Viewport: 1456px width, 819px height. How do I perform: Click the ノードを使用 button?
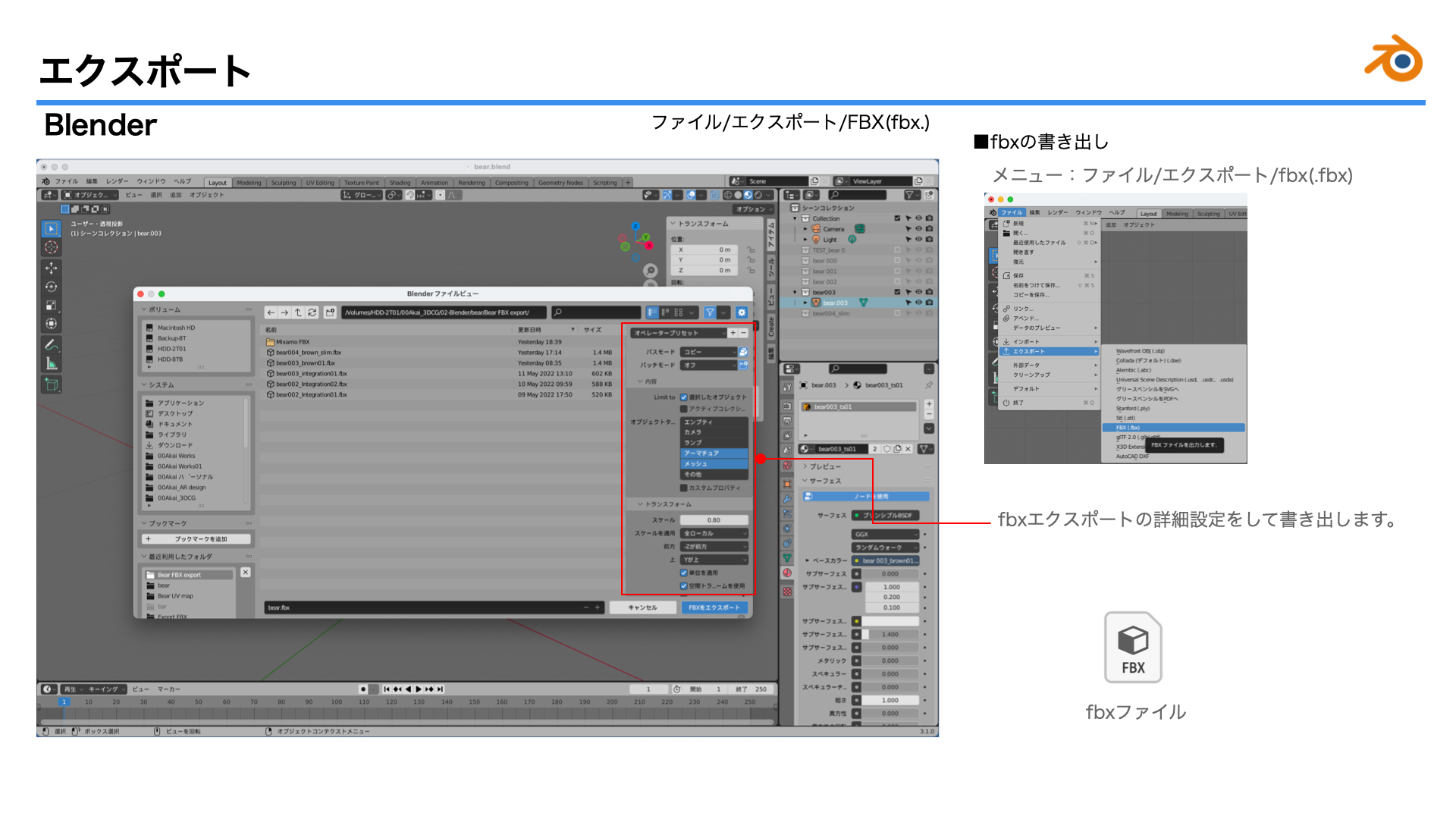coord(866,496)
